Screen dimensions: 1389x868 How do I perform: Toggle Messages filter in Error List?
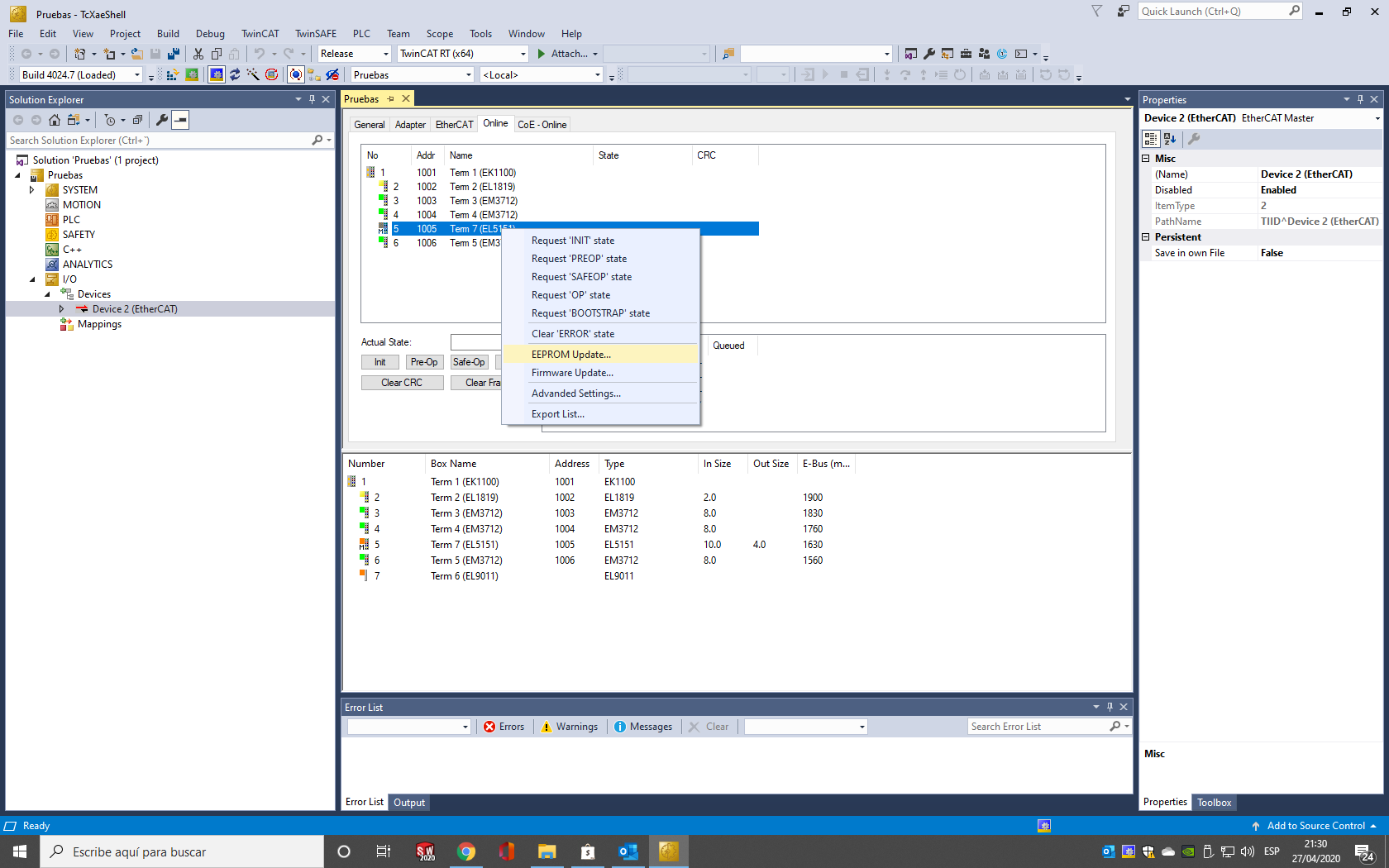pos(643,727)
